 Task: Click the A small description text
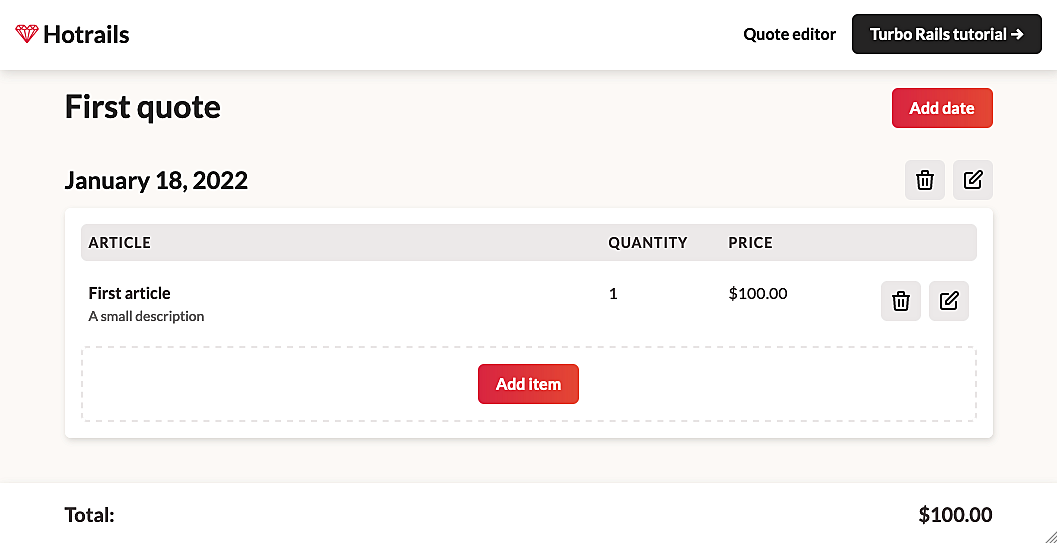(x=146, y=316)
